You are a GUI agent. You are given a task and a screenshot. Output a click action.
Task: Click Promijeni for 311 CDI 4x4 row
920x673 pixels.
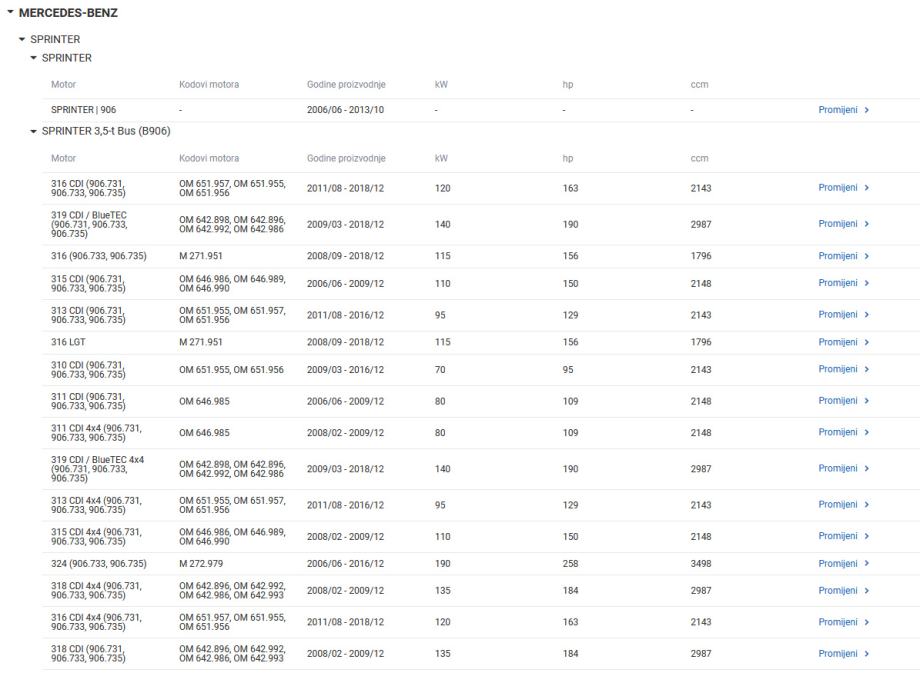click(843, 432)
